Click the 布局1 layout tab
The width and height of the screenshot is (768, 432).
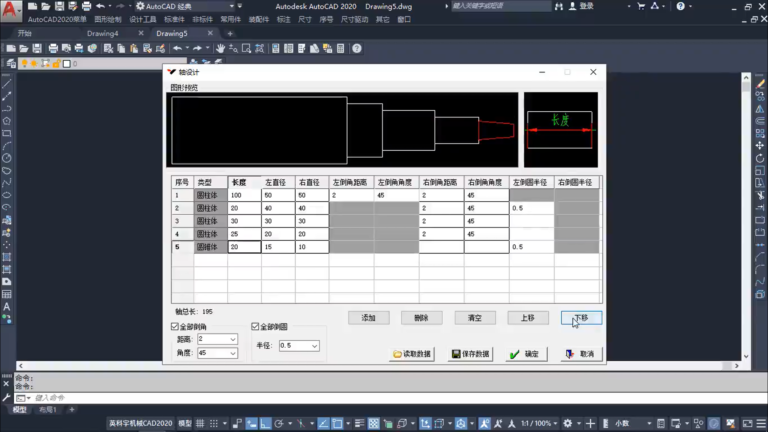point(48,409)
